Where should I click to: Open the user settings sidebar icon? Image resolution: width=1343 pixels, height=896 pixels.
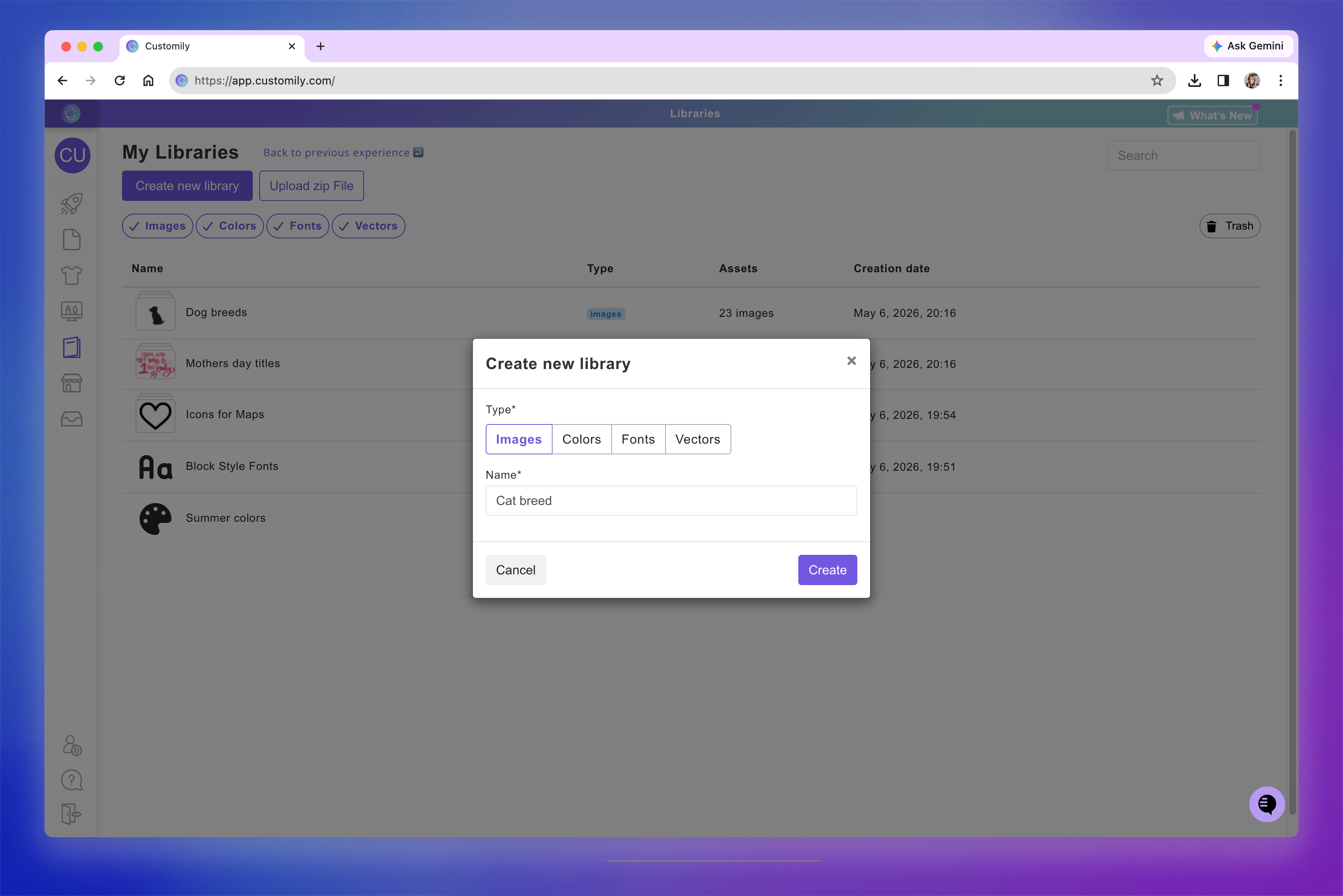point(72,746)
